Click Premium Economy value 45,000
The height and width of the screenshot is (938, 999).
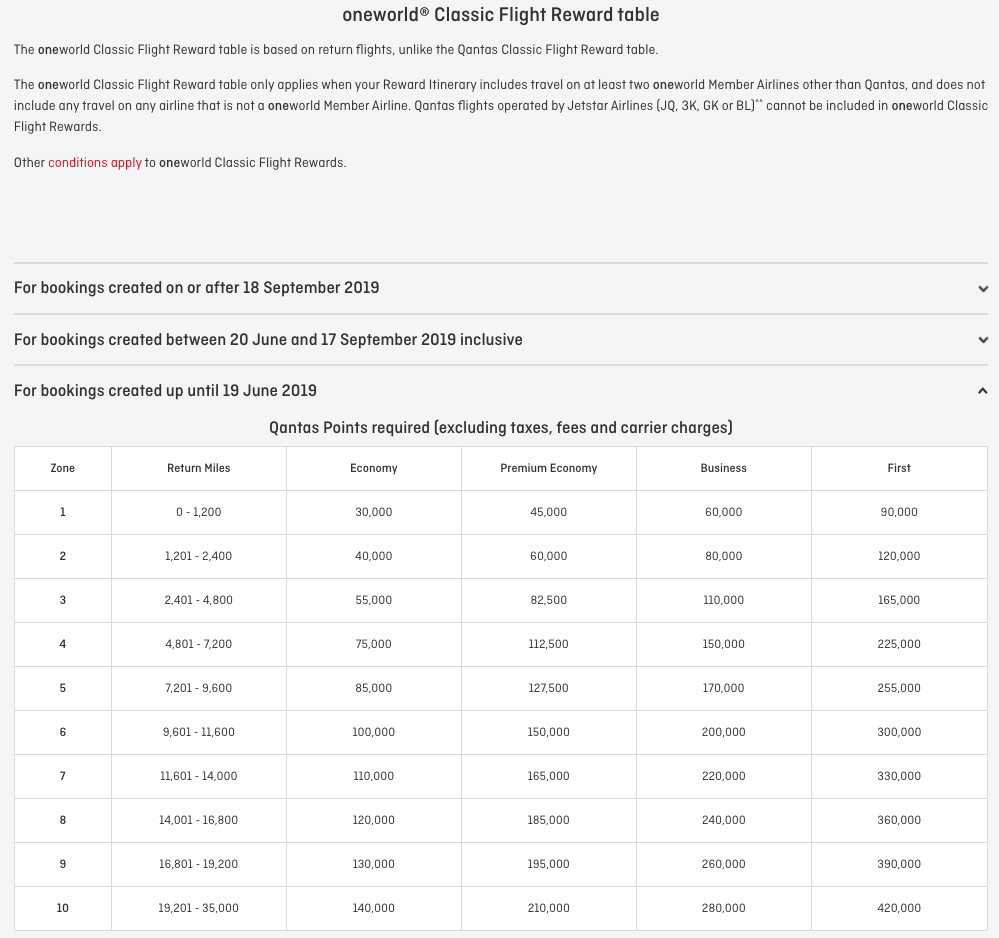click(549, 512)
